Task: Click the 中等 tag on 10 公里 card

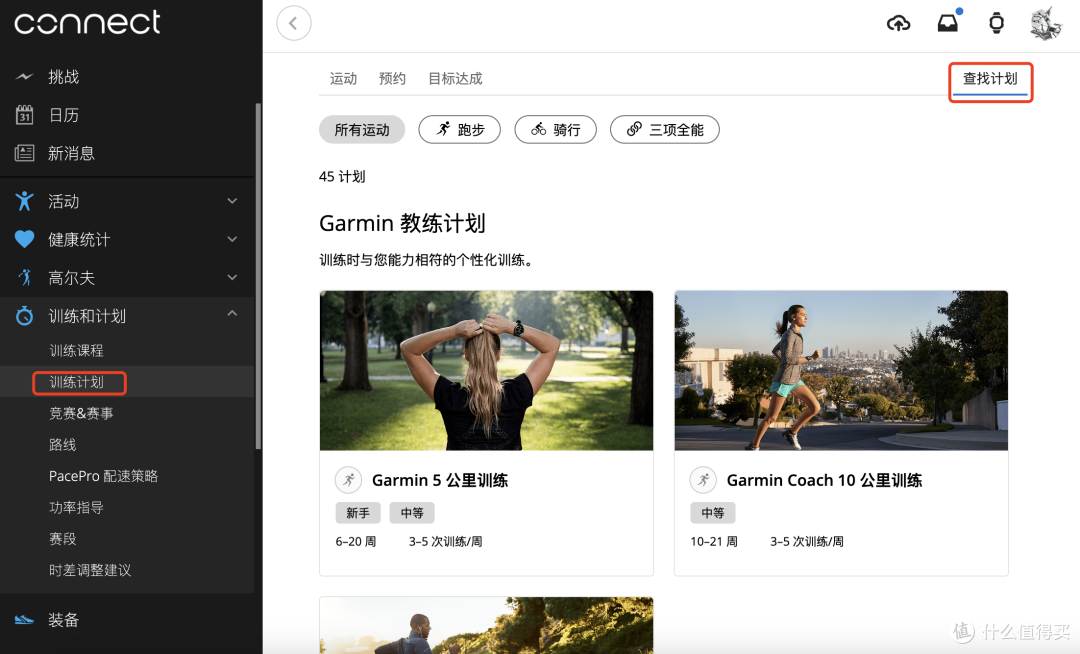Action: (713, 513)
